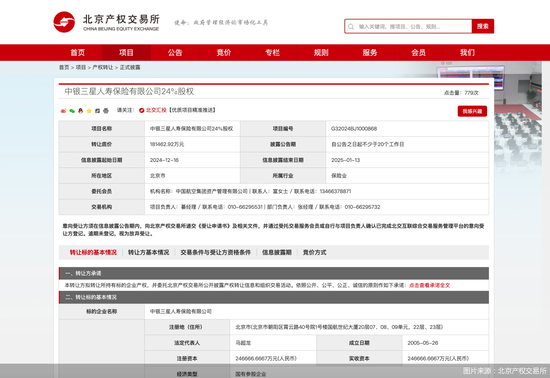
Task: Open the 专栏 navigation menu
Action: 273,53
